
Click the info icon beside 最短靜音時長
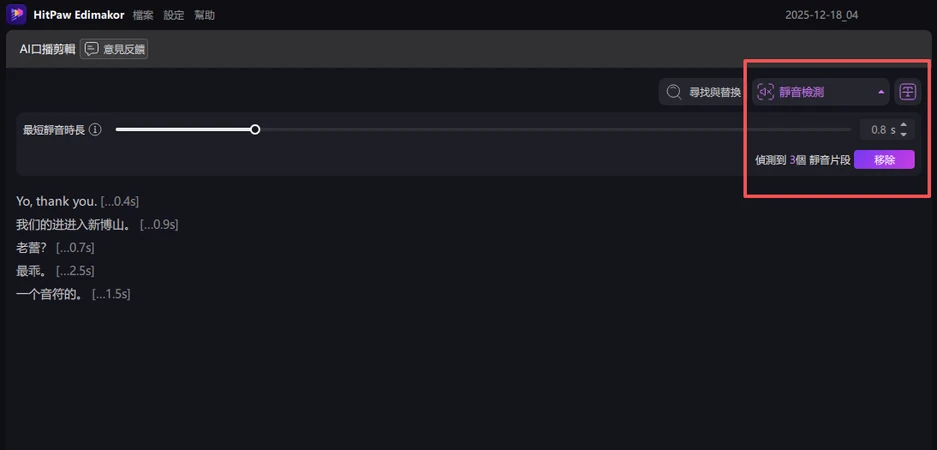(x=95, y=130)
